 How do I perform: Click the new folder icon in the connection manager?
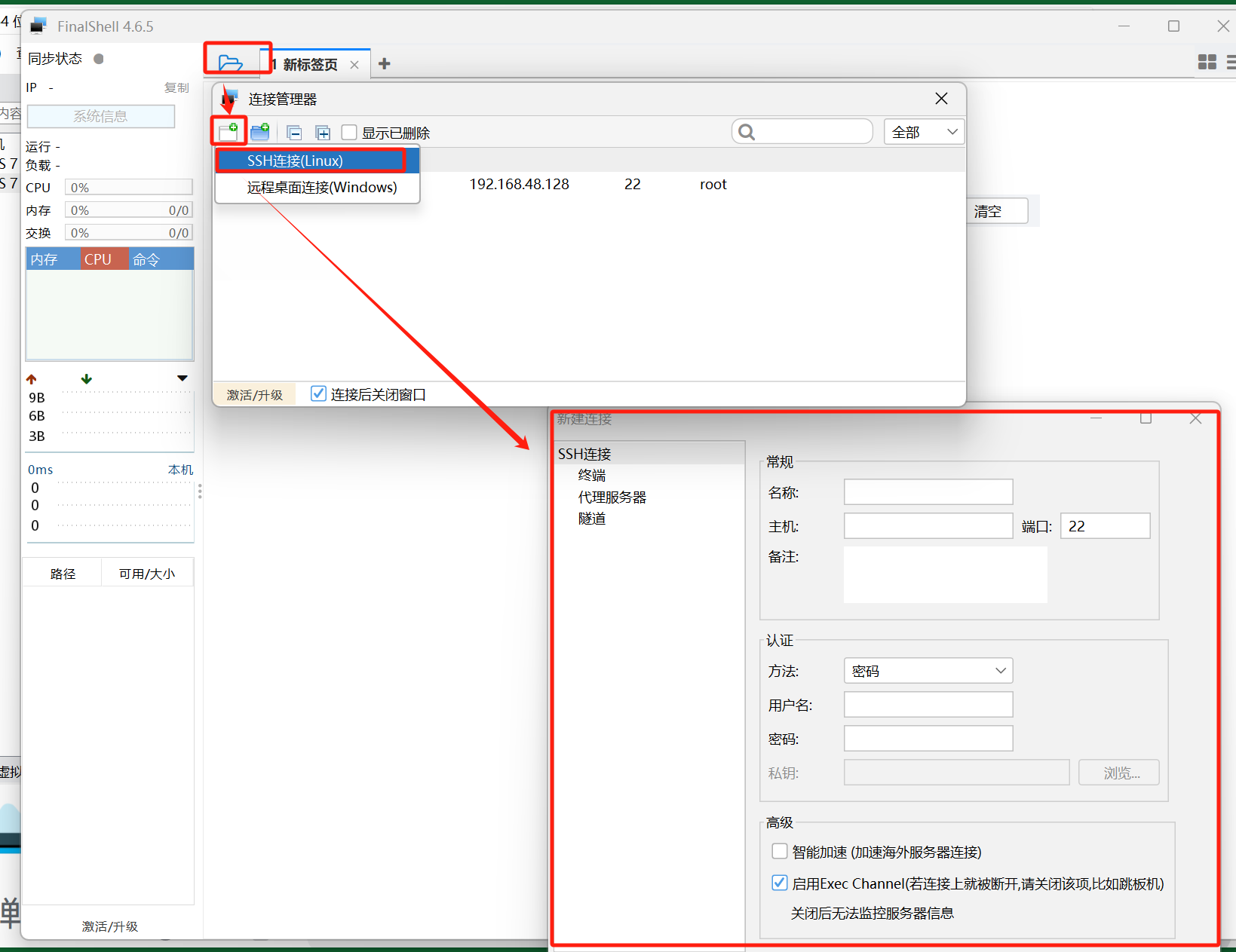coord(260,133)
